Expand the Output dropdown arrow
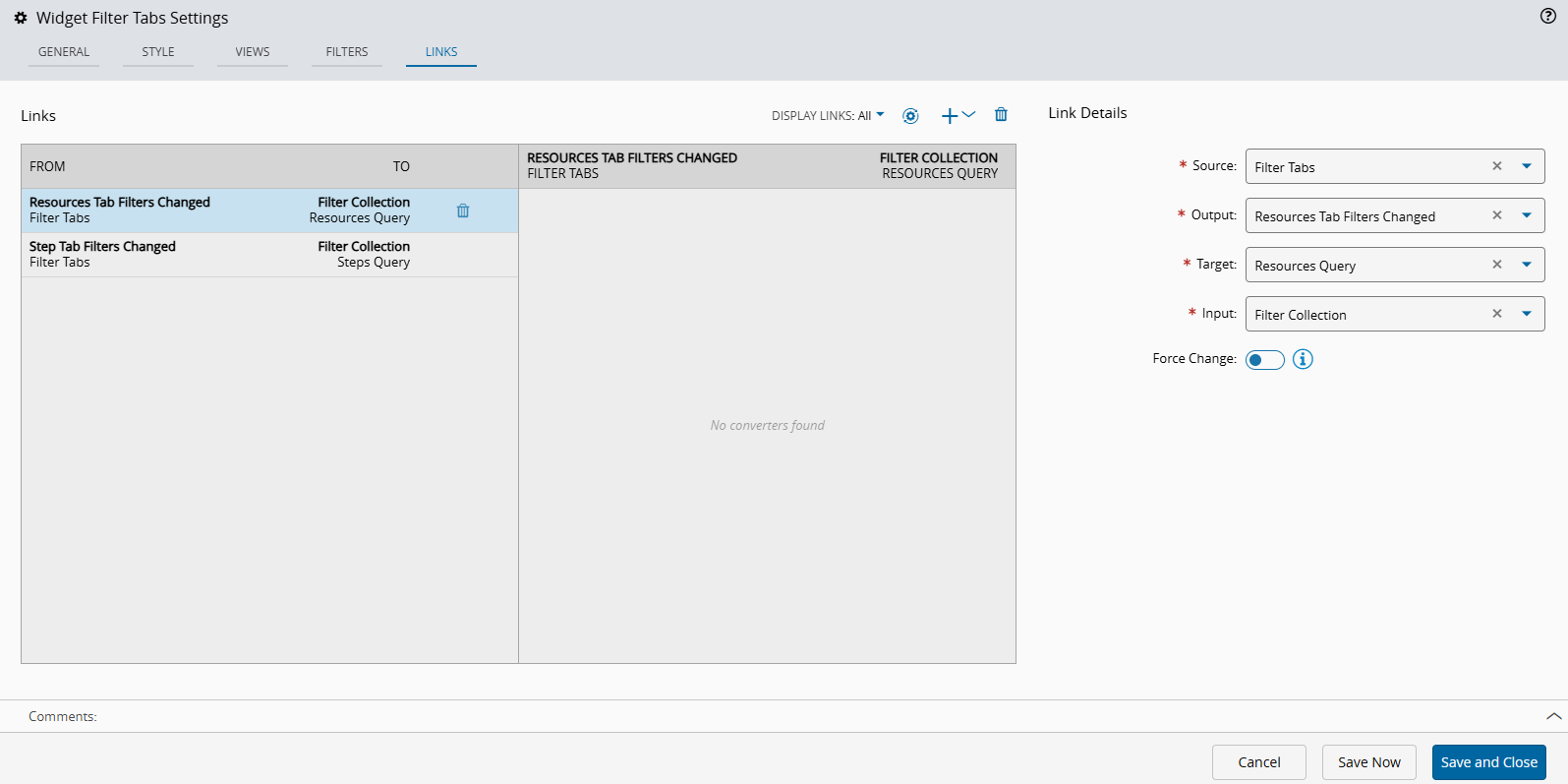 coord(1527,215)
